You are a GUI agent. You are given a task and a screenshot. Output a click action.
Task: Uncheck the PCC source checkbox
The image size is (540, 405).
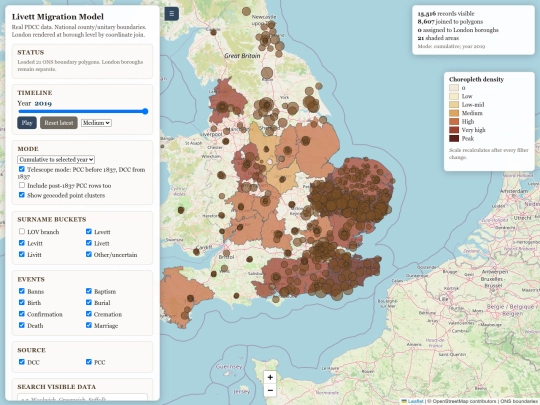point(89,362)
